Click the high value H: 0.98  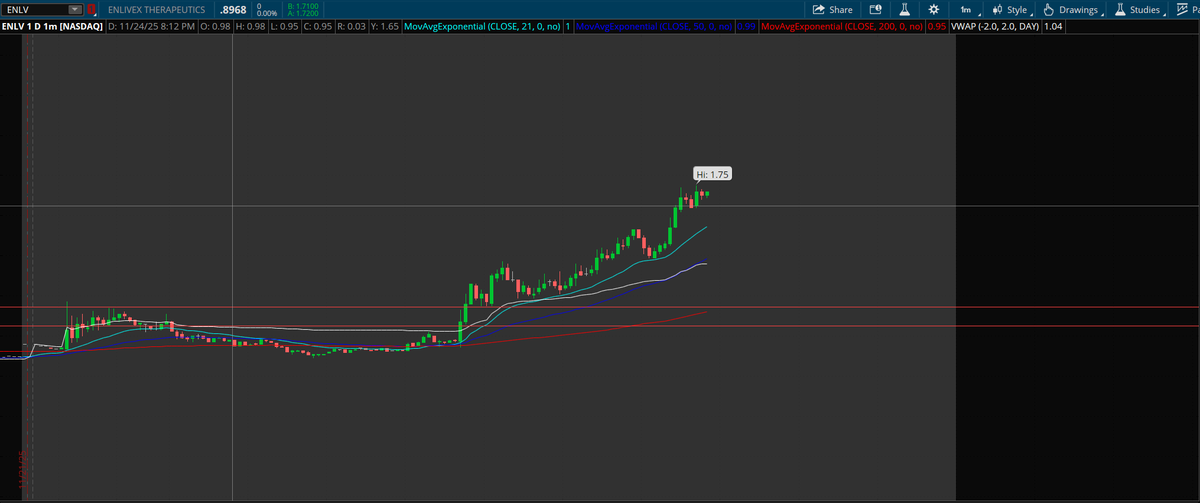point(250,25)
